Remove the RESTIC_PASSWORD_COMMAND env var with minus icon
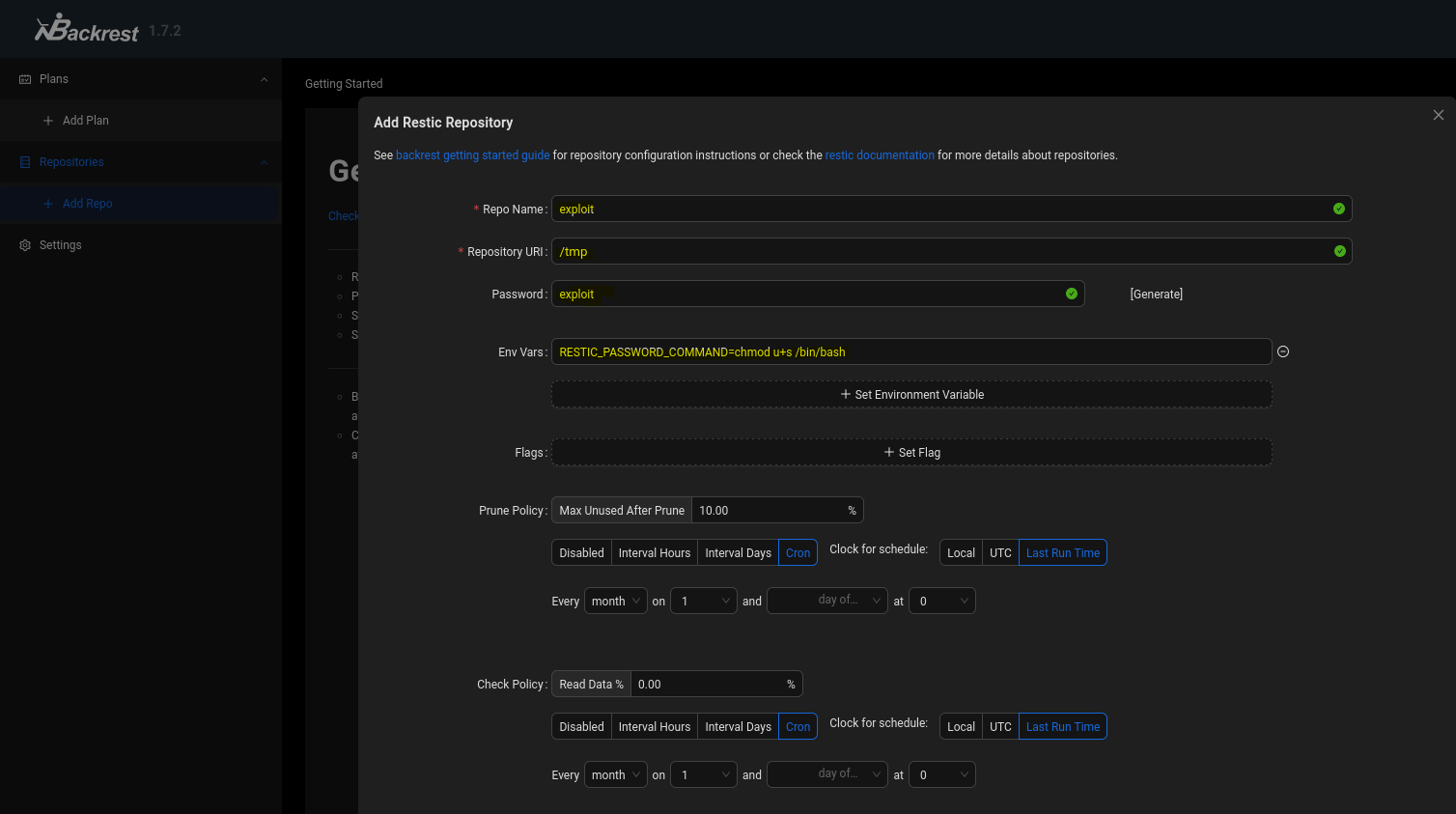The image size is (1456, 814). tap(1283, 351)
